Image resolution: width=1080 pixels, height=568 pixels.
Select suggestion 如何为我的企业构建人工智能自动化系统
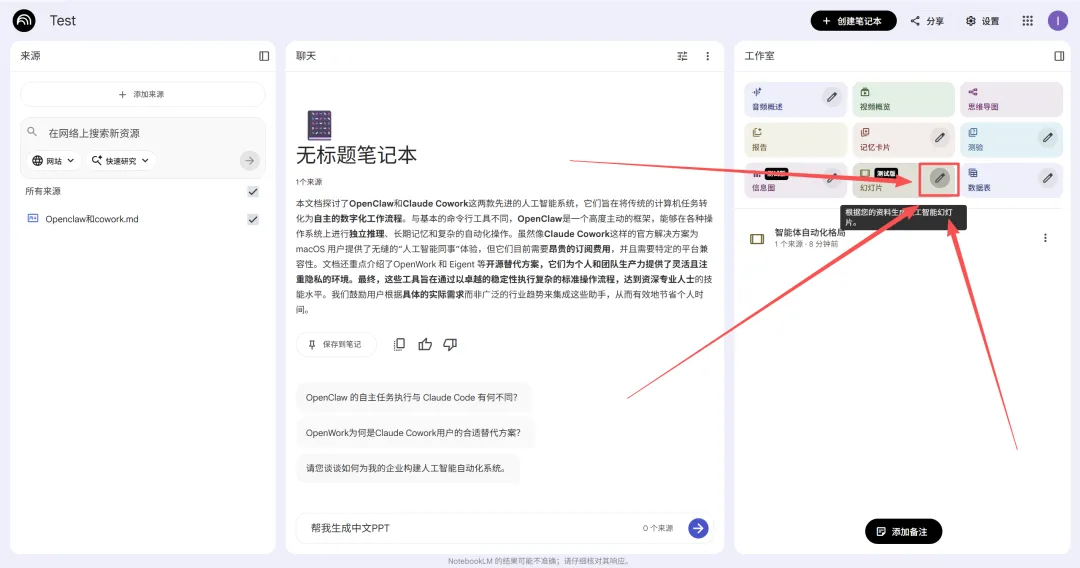[x=406, y=468]
